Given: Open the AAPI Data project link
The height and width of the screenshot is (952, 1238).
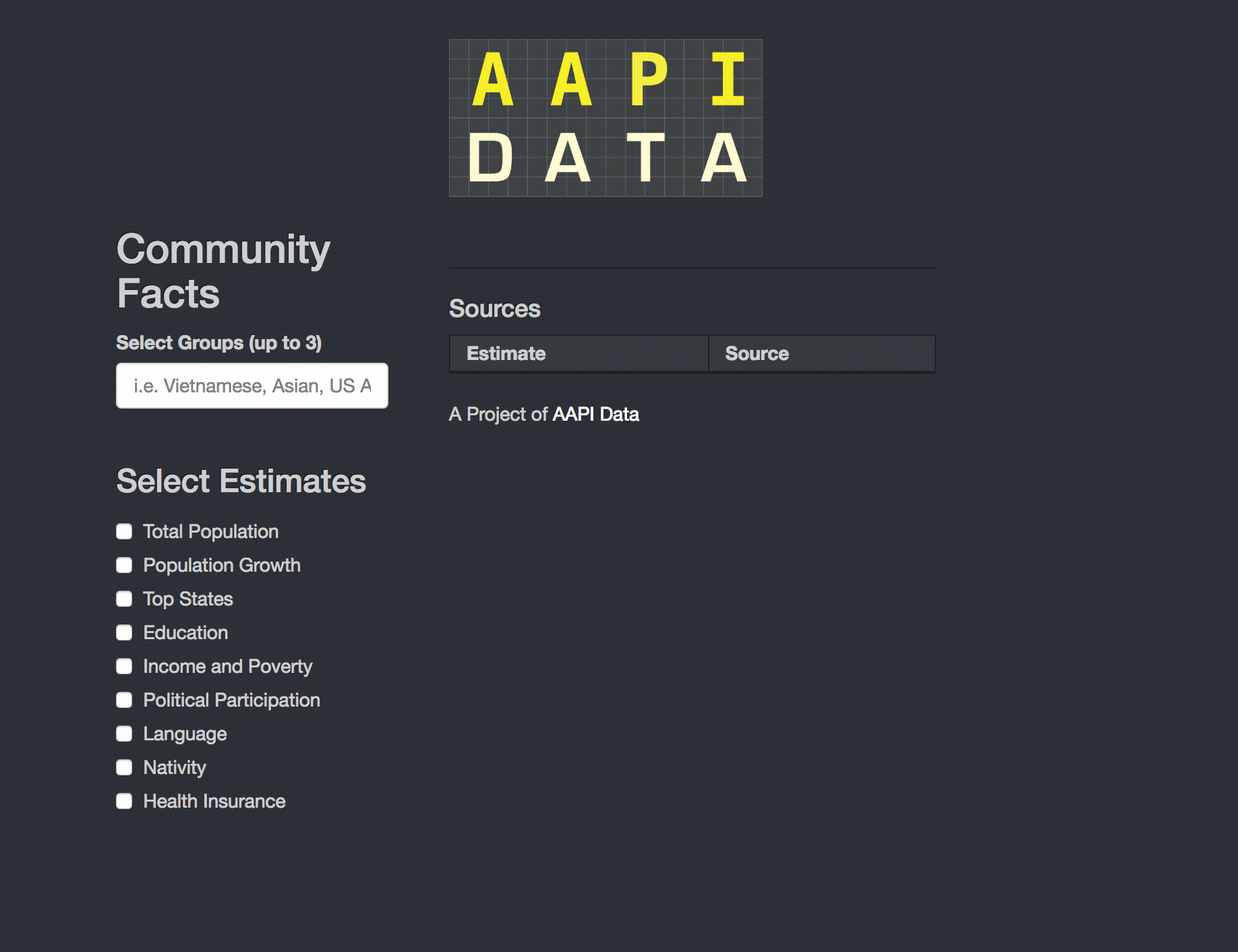Looking at the screenshot, I should point(595,414).
